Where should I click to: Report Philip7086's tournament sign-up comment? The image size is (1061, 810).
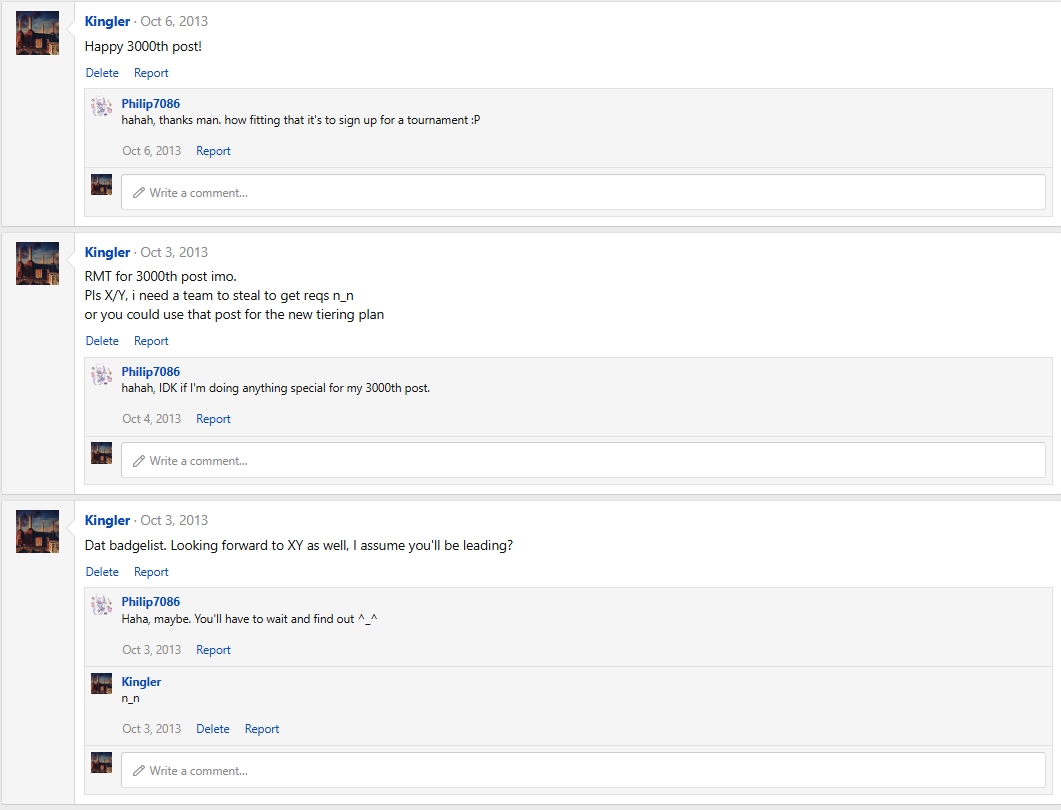click(213, 151)
